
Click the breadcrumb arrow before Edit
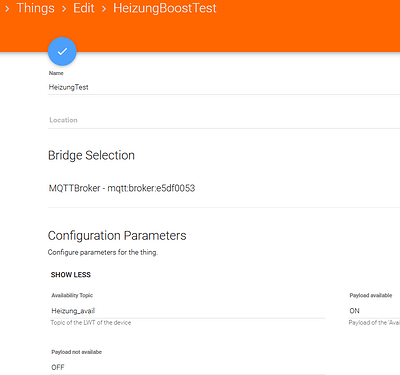64,9
